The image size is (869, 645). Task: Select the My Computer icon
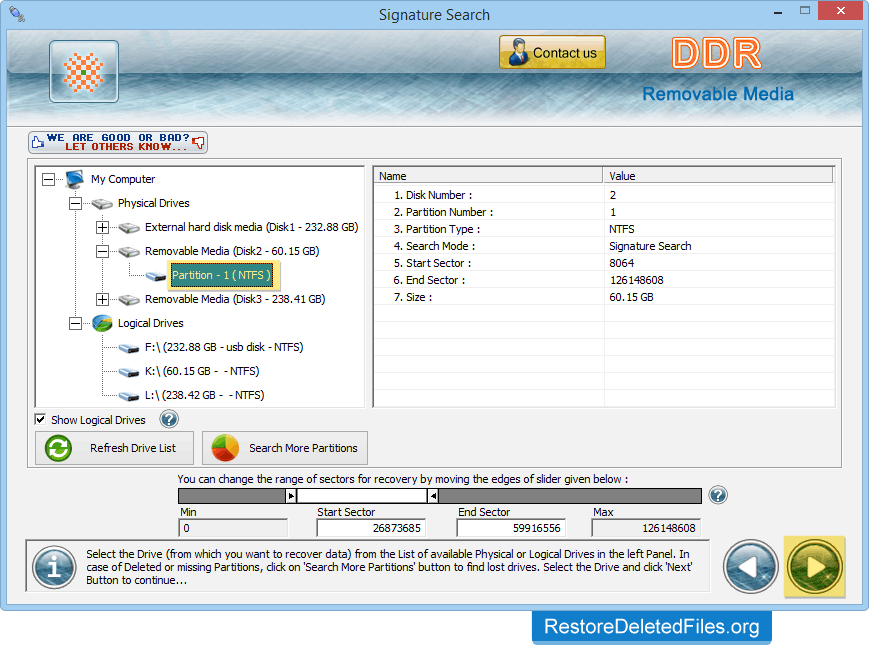[x=75, y=179]
